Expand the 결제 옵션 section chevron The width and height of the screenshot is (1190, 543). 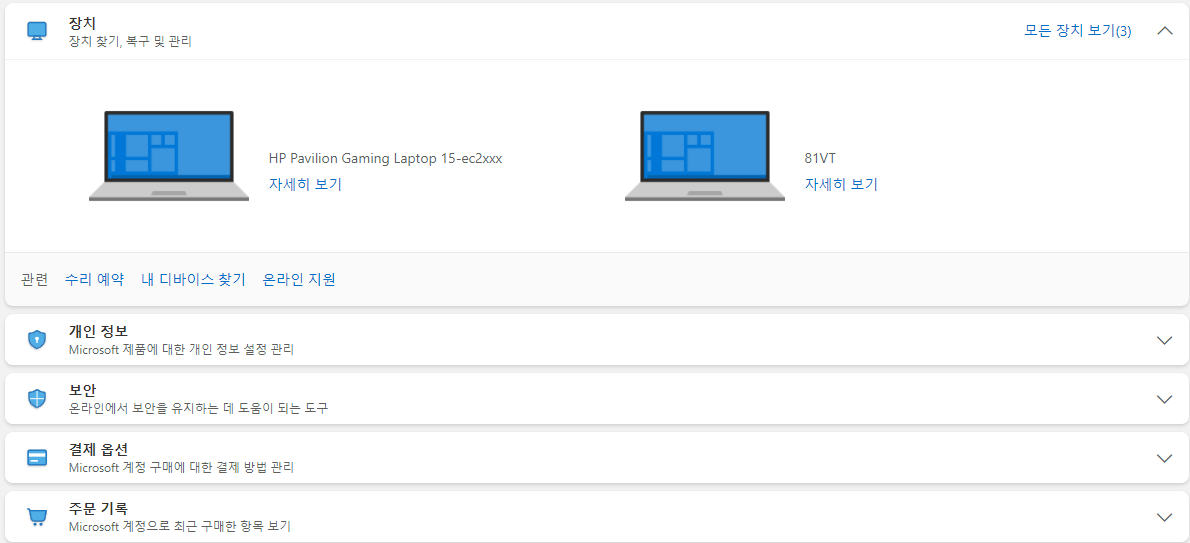click(x=1165, y=458)
